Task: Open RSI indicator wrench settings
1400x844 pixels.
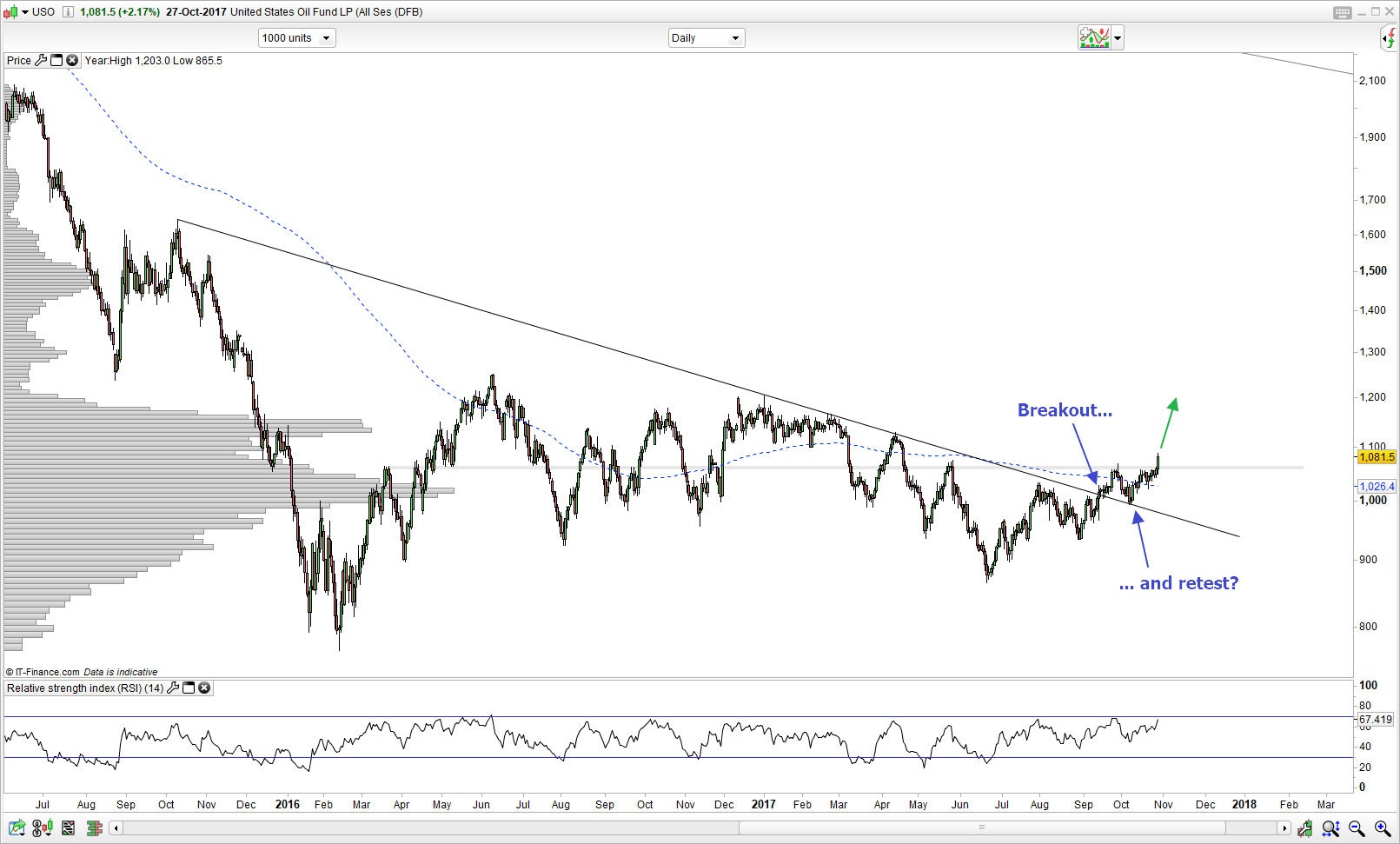Action: [x=173, y=688]
